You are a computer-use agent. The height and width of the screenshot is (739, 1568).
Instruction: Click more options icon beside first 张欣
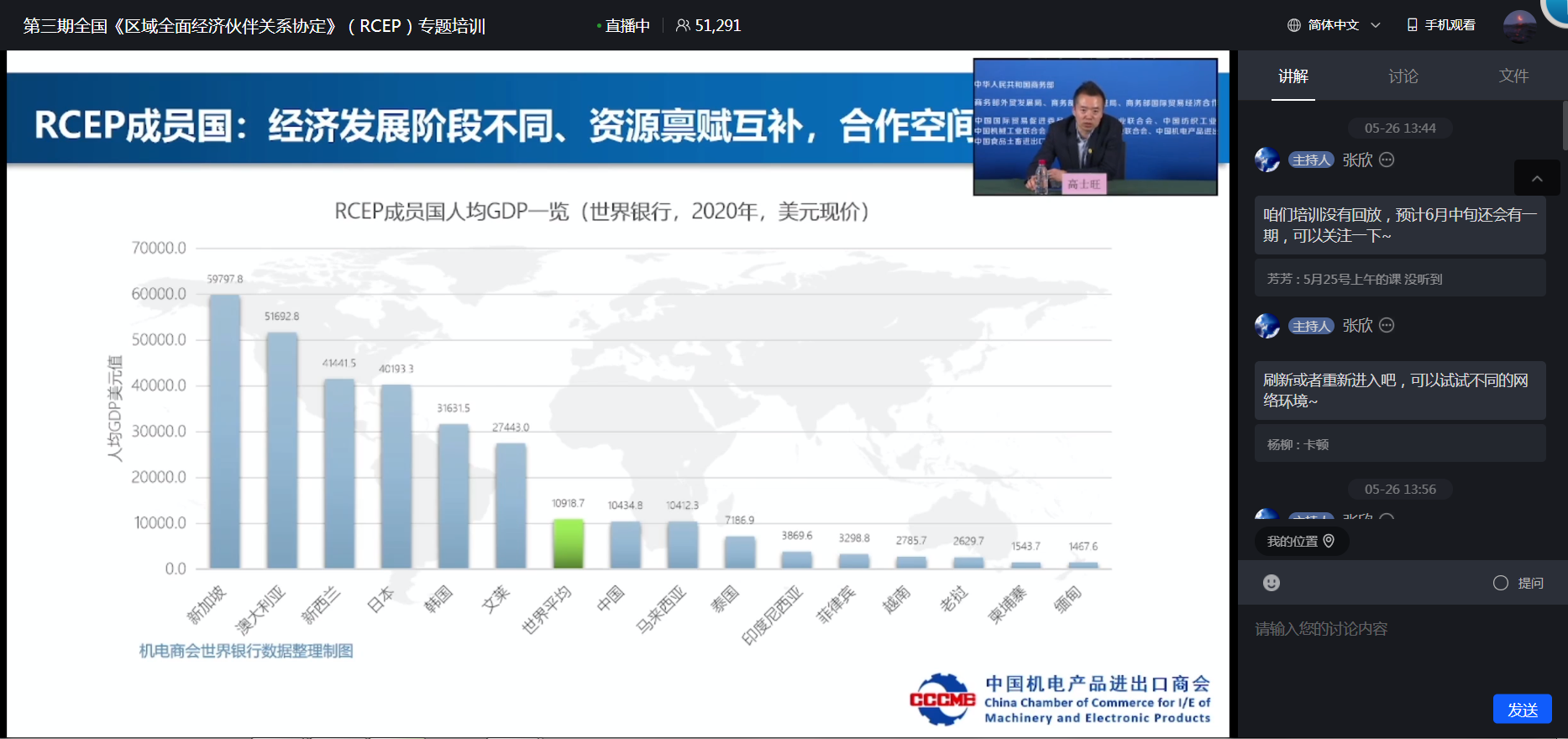1387,160
